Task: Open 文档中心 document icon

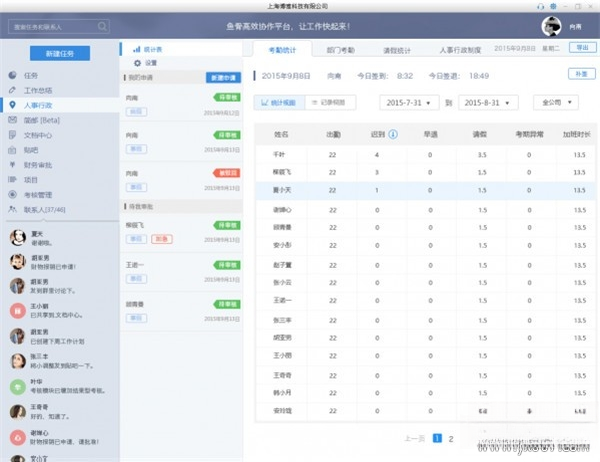Action: point(13,135)
